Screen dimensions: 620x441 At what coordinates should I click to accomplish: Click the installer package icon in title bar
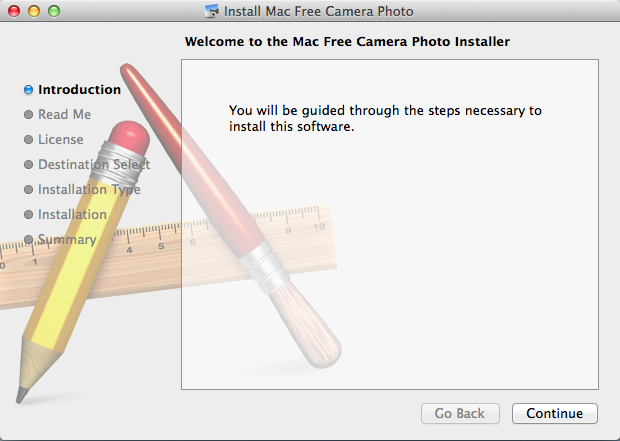click(212, 11)
